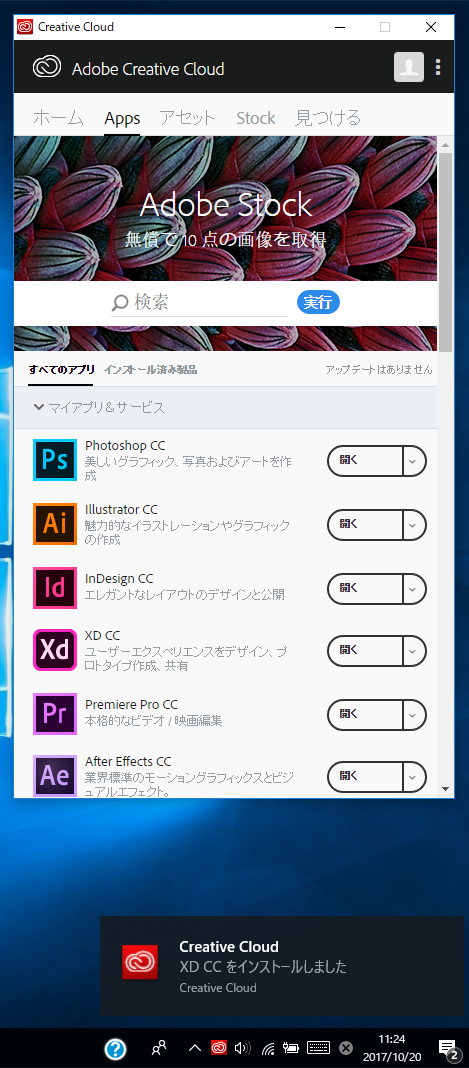
Task: Click the blue help question mark in taskbar
Action: pos(115,1048)
